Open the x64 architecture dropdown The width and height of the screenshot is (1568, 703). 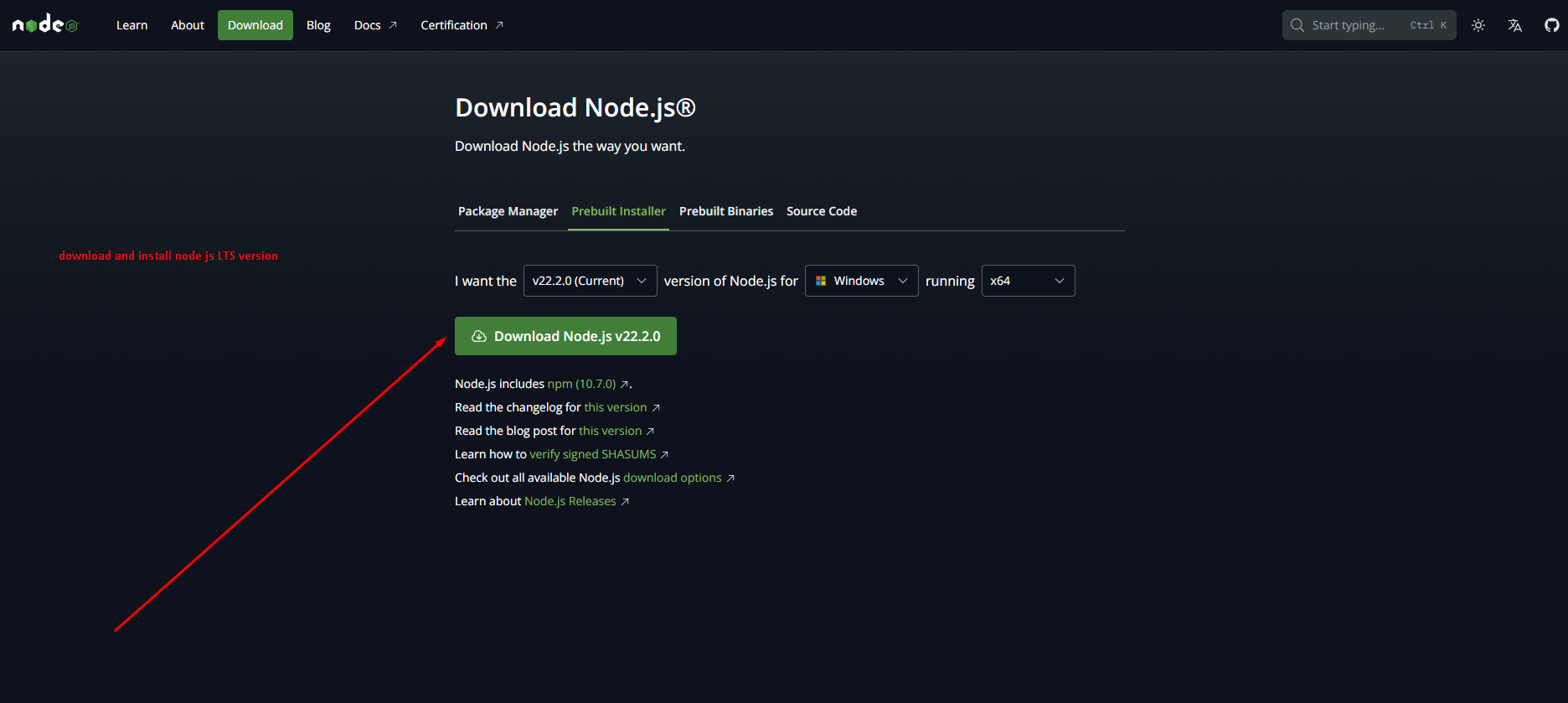coord(1027,281)
